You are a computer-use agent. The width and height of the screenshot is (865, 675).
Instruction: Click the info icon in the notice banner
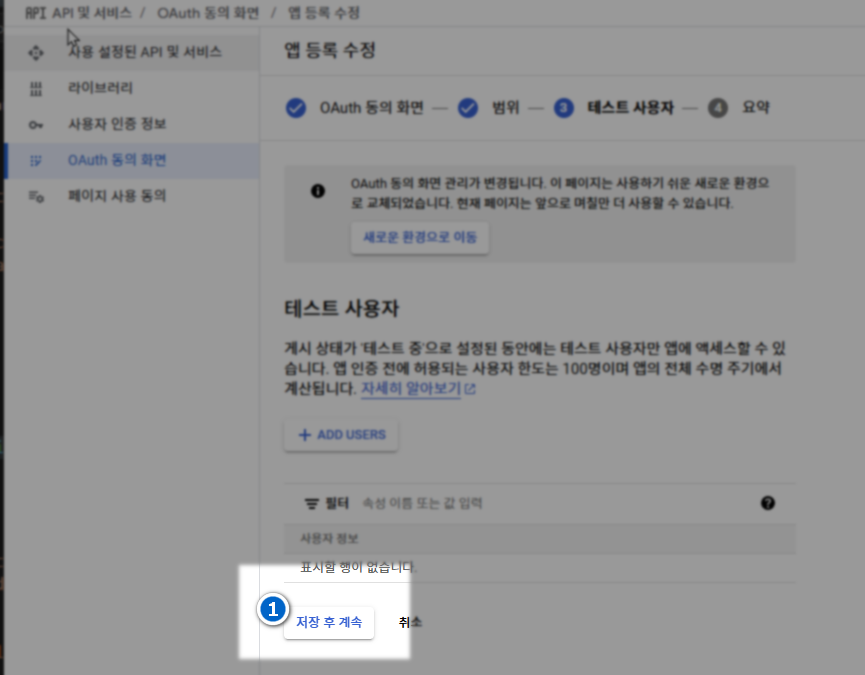318,191
